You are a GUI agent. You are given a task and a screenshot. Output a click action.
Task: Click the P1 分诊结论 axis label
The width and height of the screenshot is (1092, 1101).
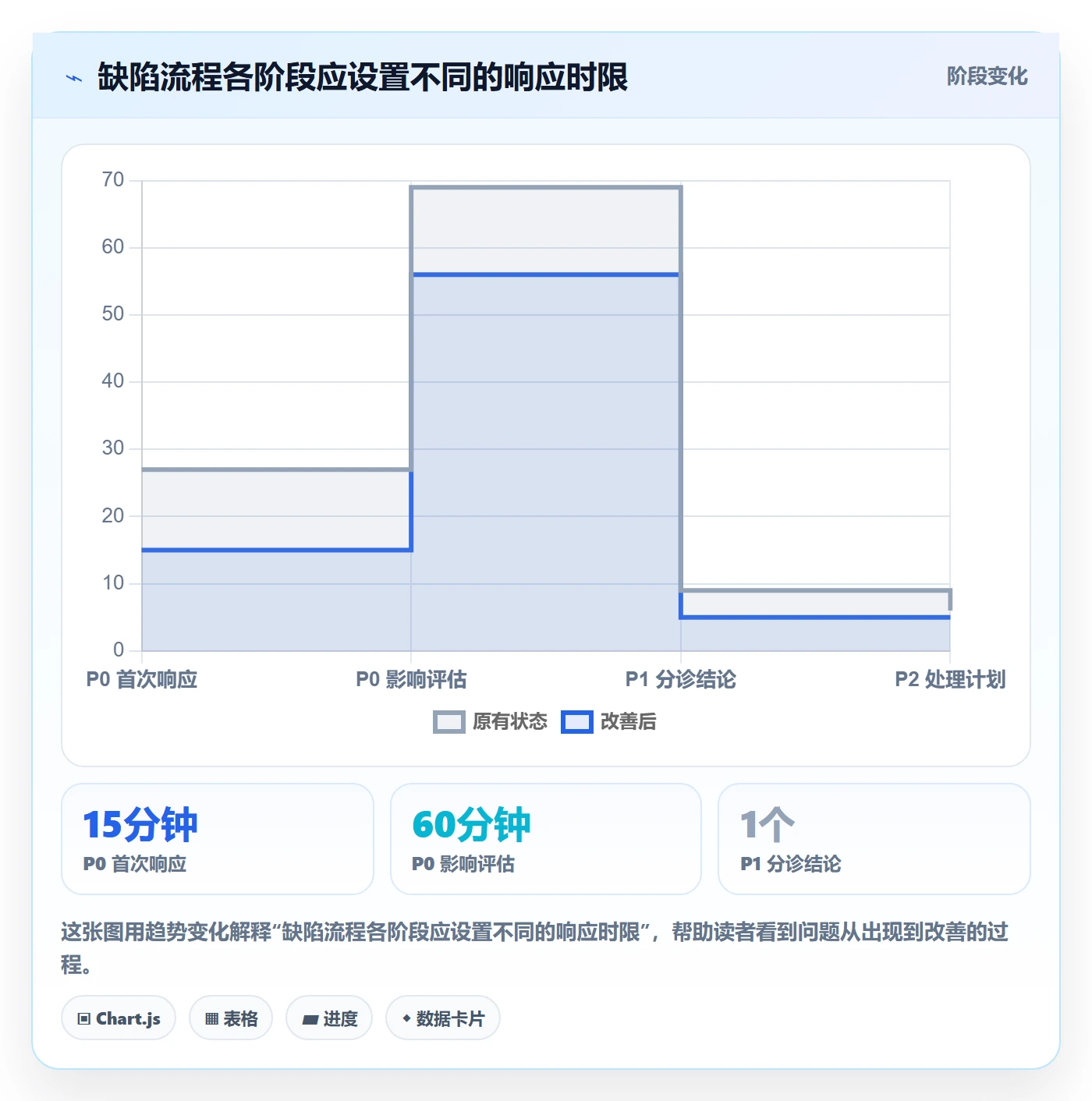click(x=681, y=680)
